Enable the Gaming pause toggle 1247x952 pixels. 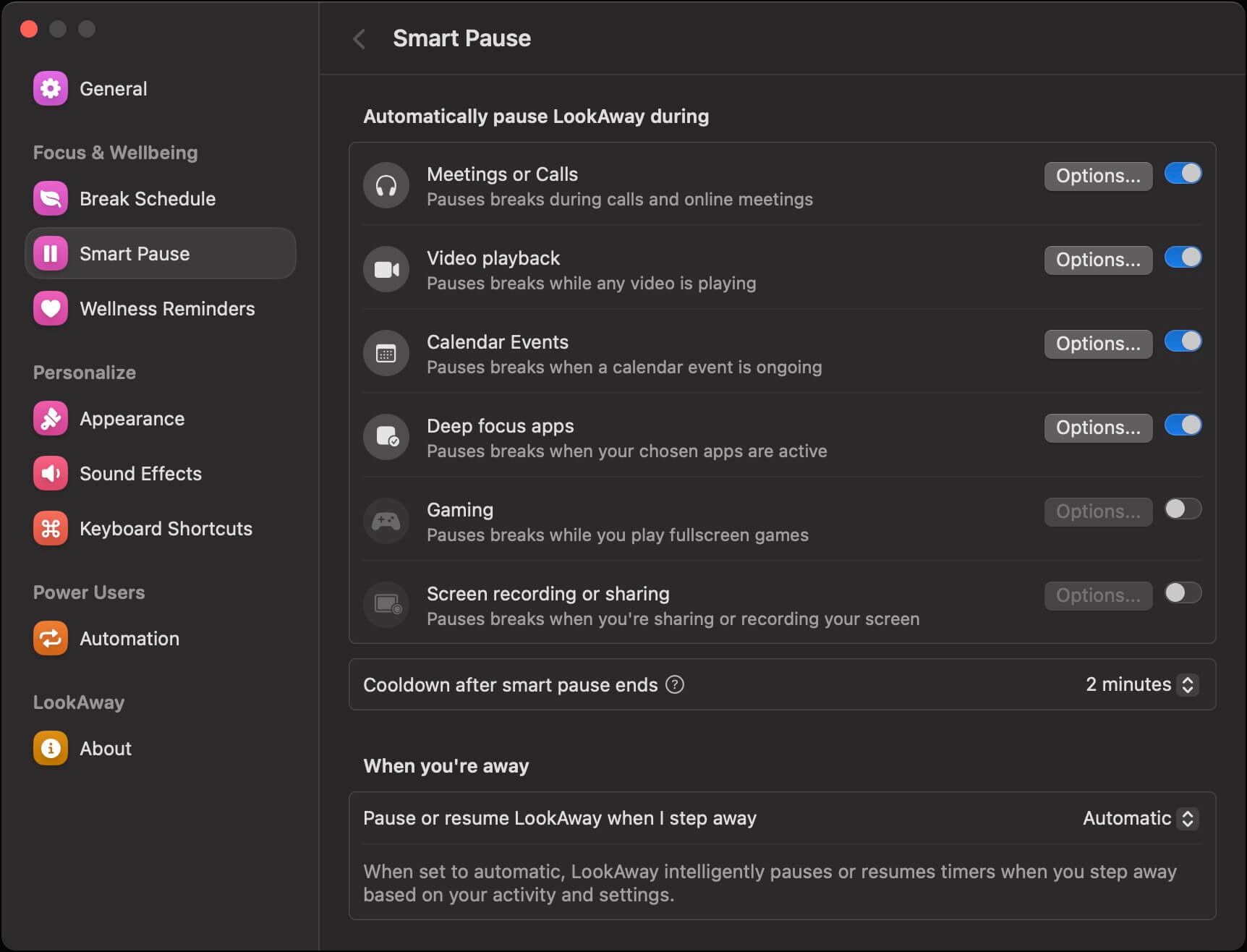tap(1183, 509)
